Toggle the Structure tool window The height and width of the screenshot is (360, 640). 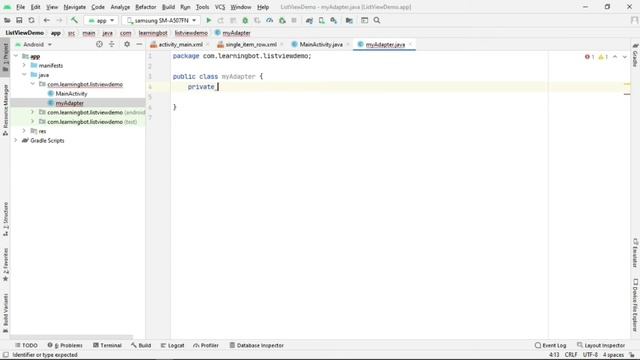(x=5, y=219)
